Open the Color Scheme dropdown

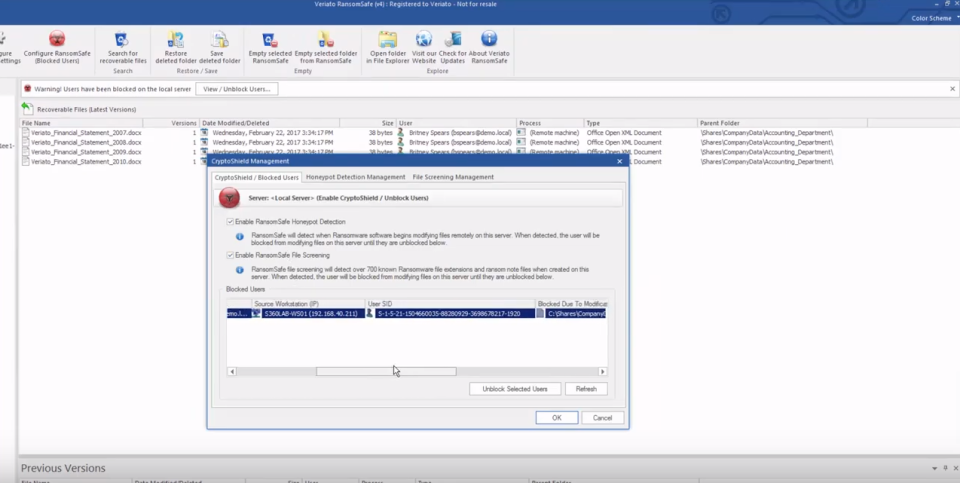pyautogui.click(x=930, y=18)
